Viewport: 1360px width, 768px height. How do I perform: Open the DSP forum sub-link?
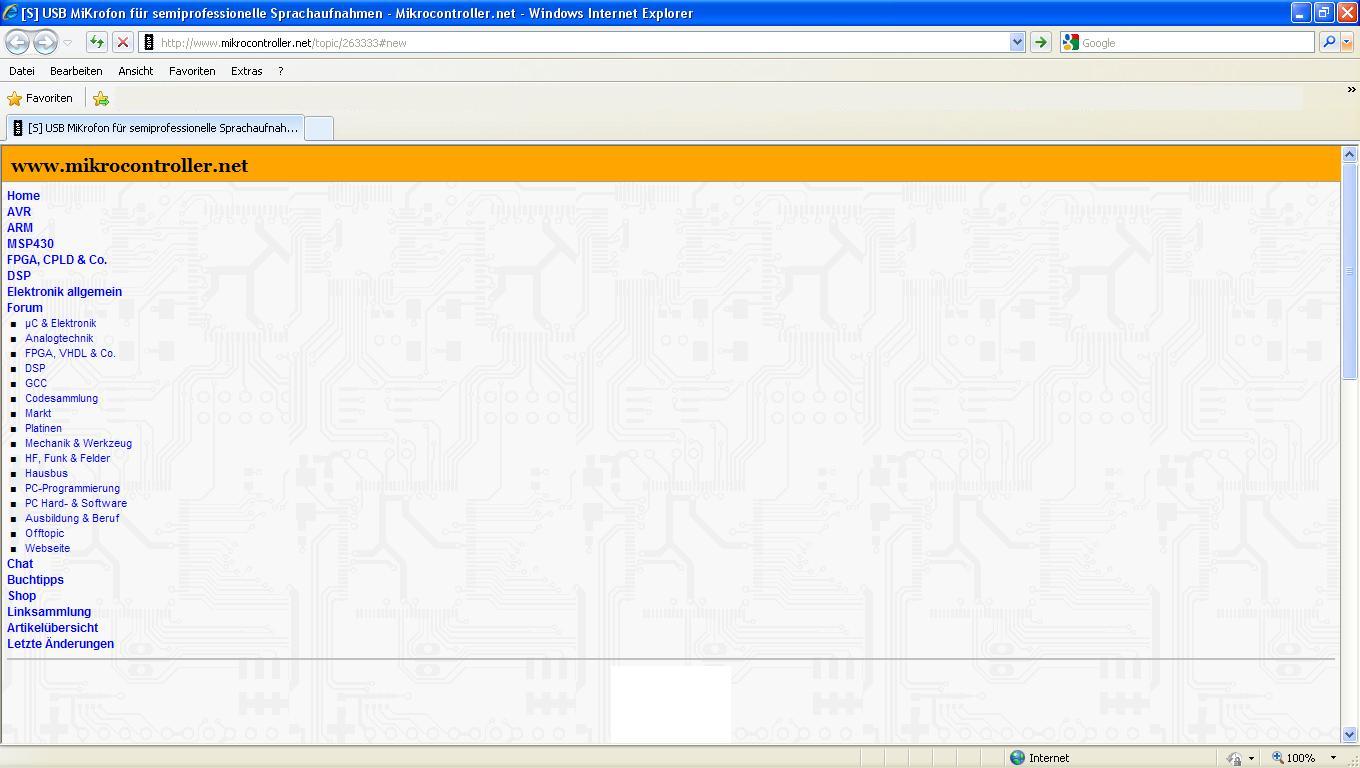(35, 368)
